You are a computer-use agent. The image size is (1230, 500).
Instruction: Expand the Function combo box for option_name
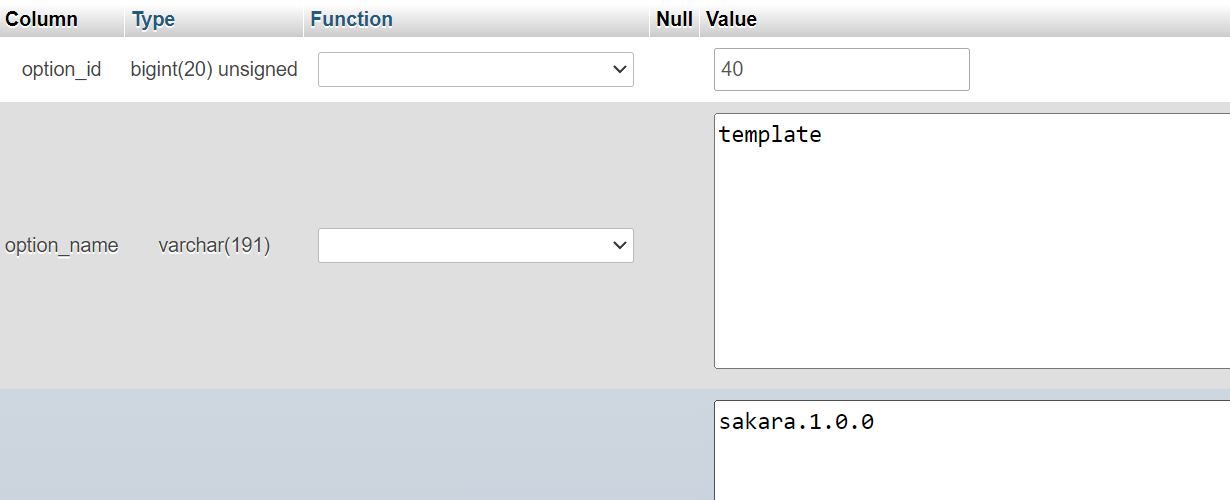(x=475, y=245)
